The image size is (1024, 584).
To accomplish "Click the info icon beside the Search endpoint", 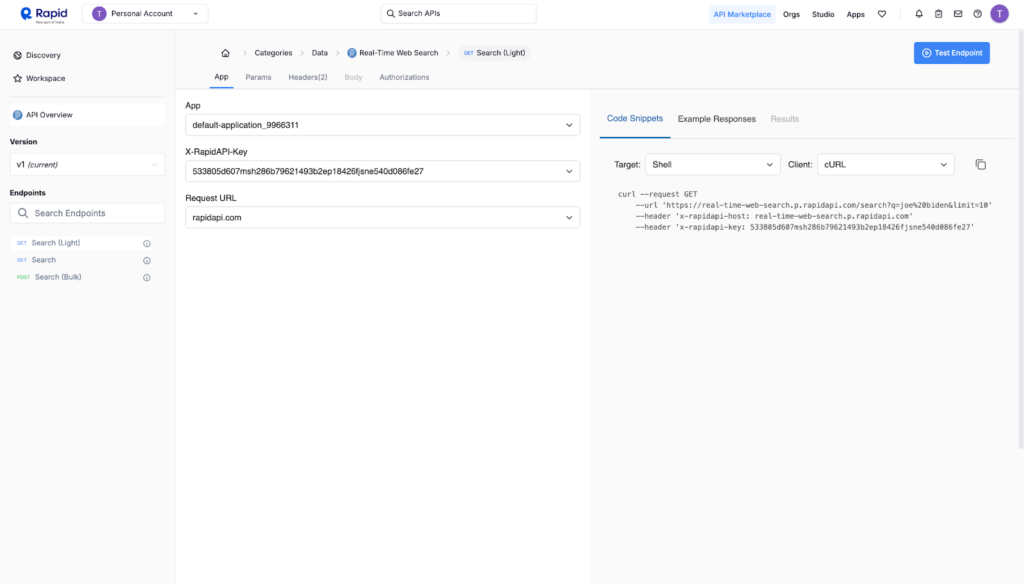I will (147, 261).
